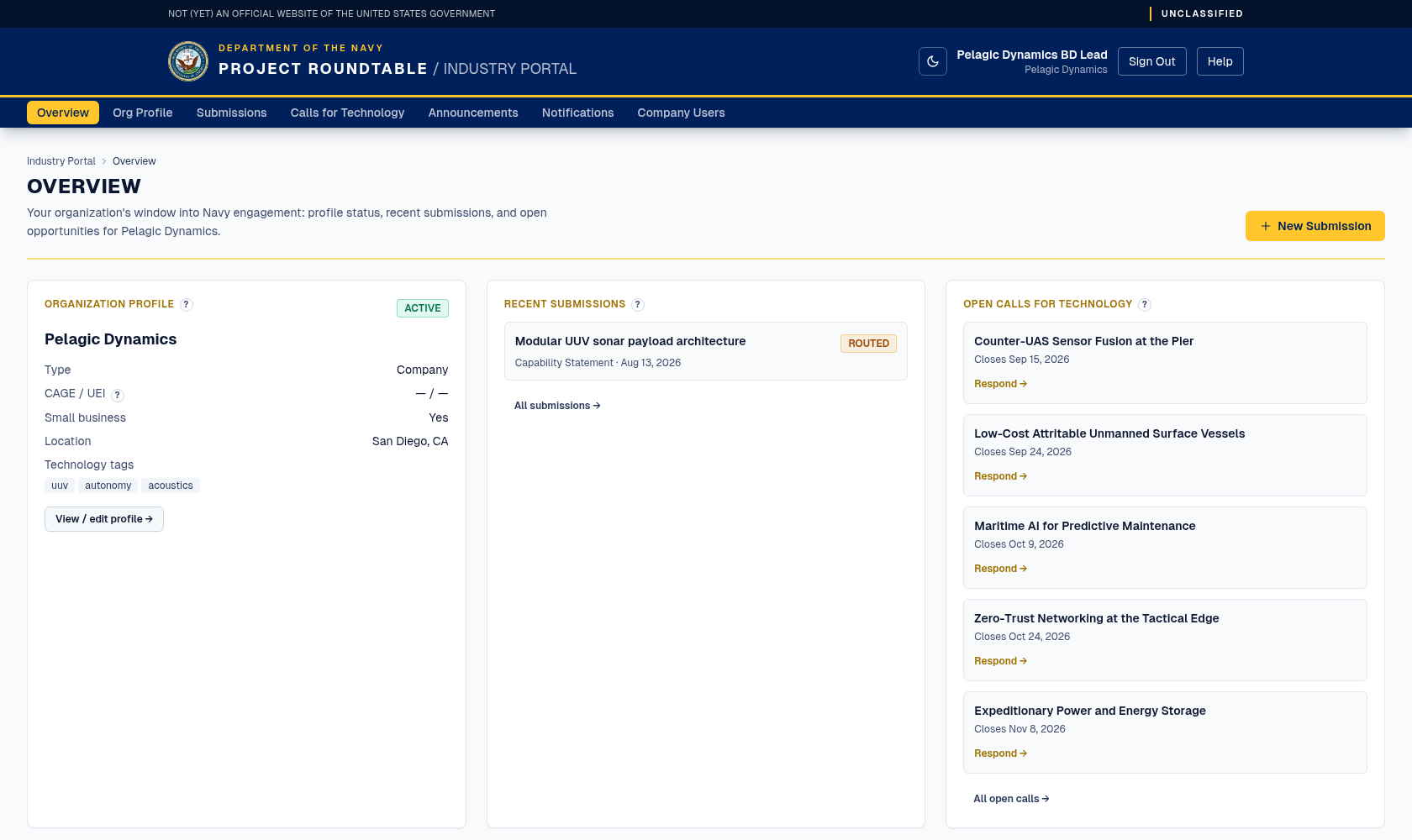Click the Closes Nov 8, 2026 date
This screenshot has width=1412, height=840.
(1019, 729)
